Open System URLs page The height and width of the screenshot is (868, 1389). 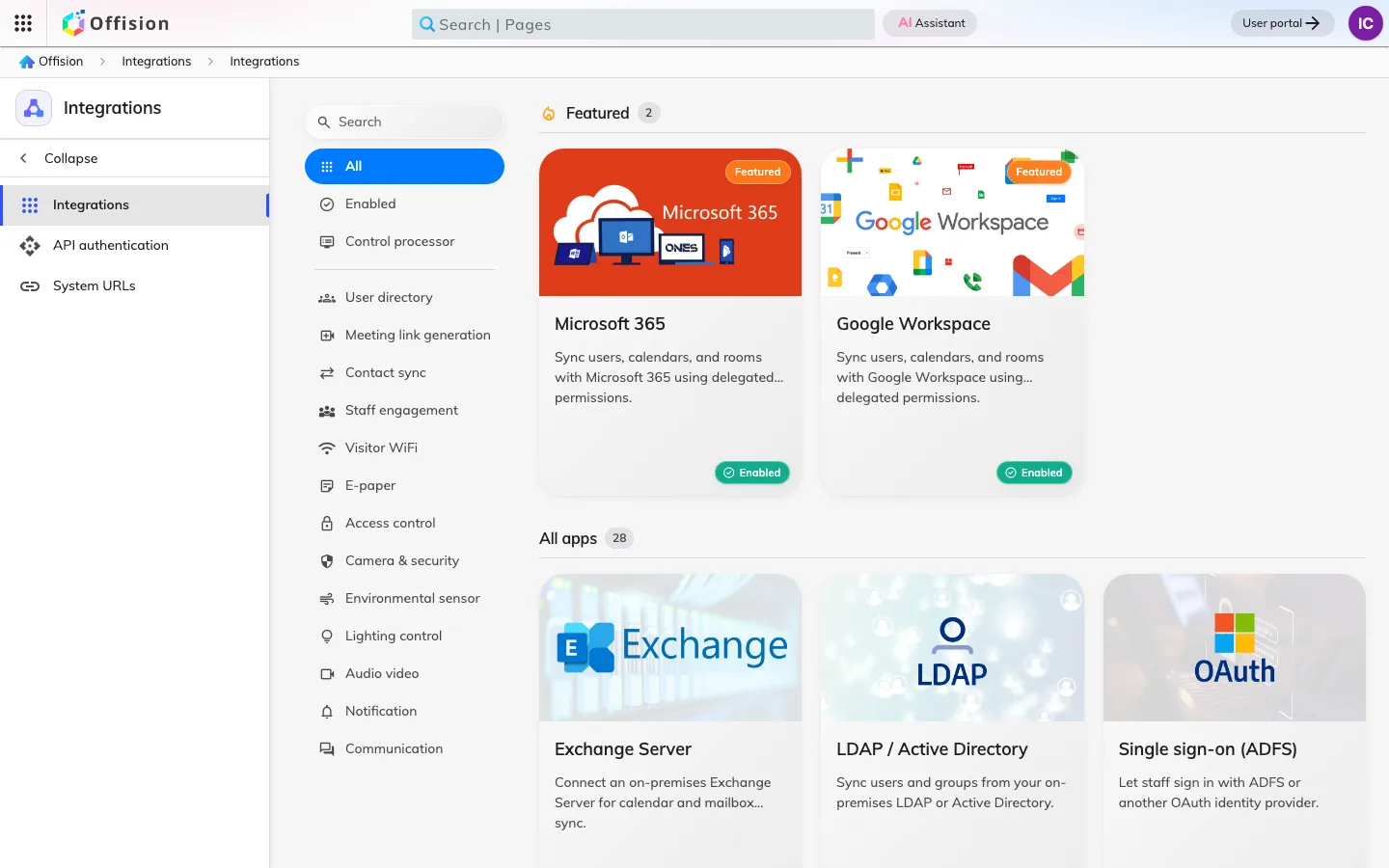134,286
